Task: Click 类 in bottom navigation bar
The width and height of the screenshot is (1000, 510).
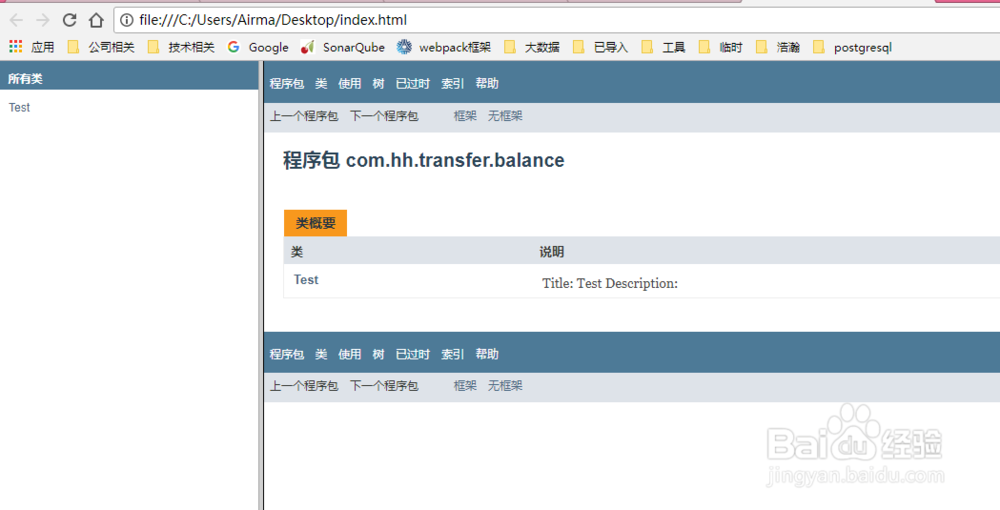Action: tap(321, 354)
